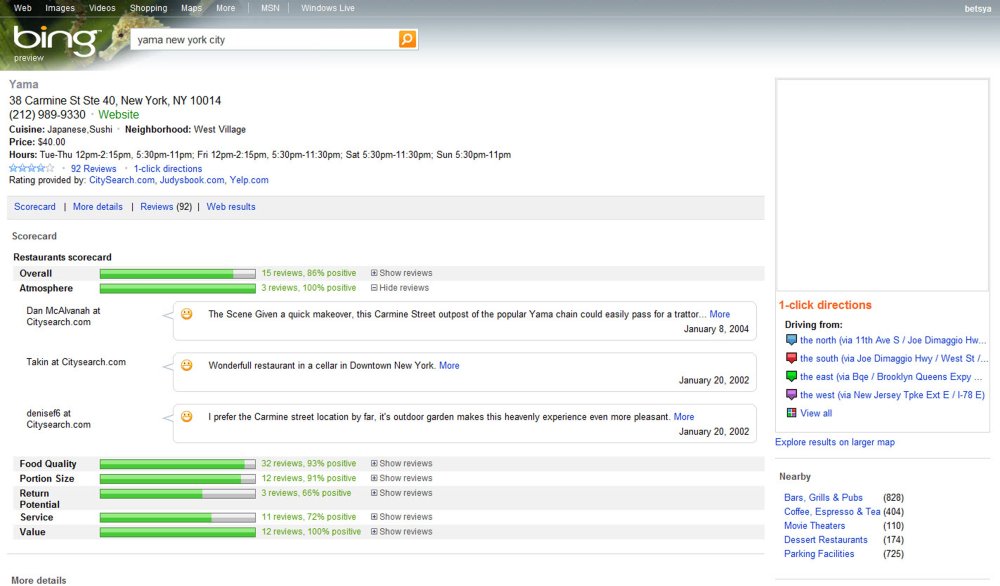Collapse Atmosphere reviews with Hide reviews
Image resolution: width=1000 pixels, height=586 pixels.
400,288
